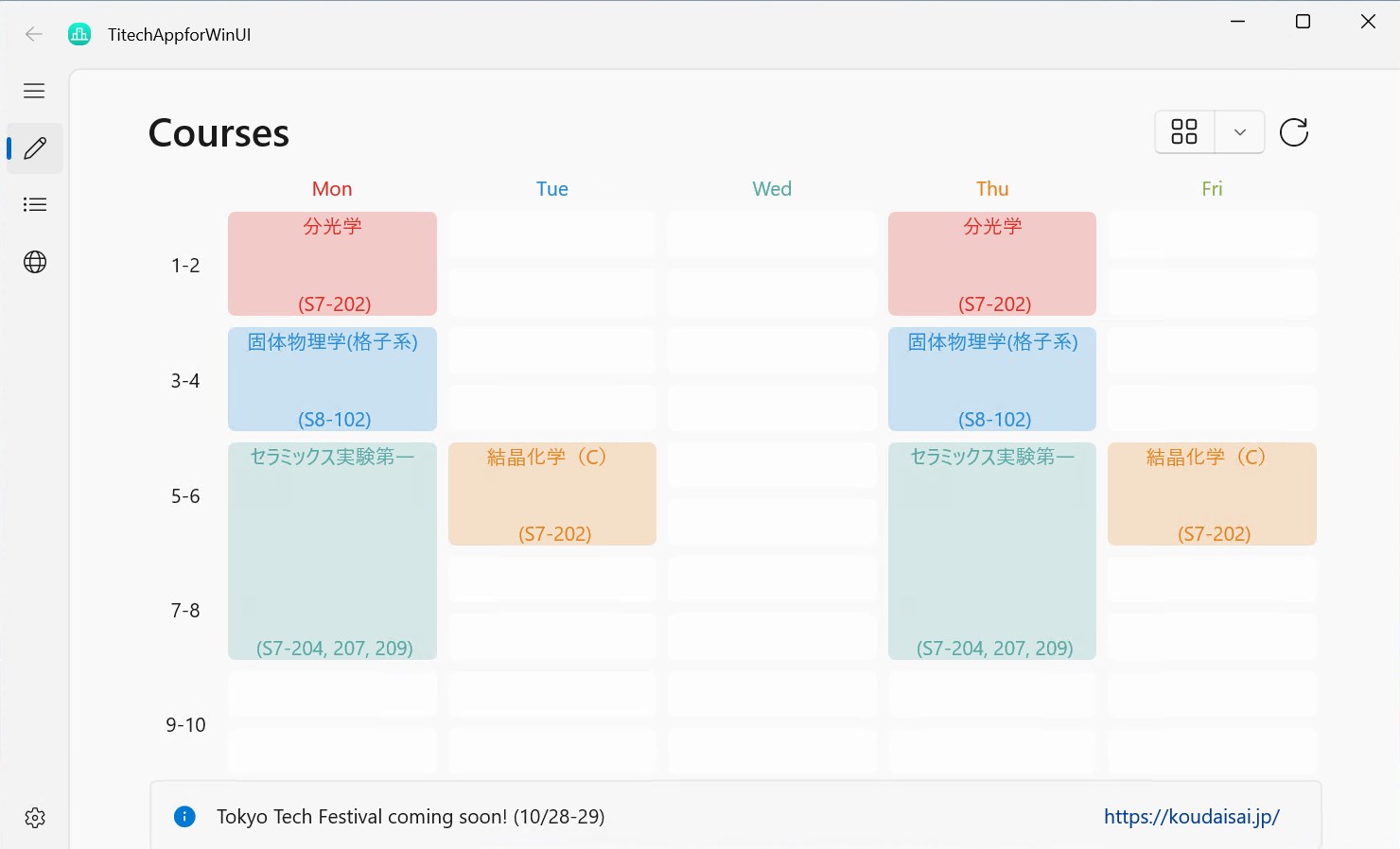Viewport: 1400px width, 849px height.
Task: Open the globe web page icon
Action: click(x=35, y=262)
